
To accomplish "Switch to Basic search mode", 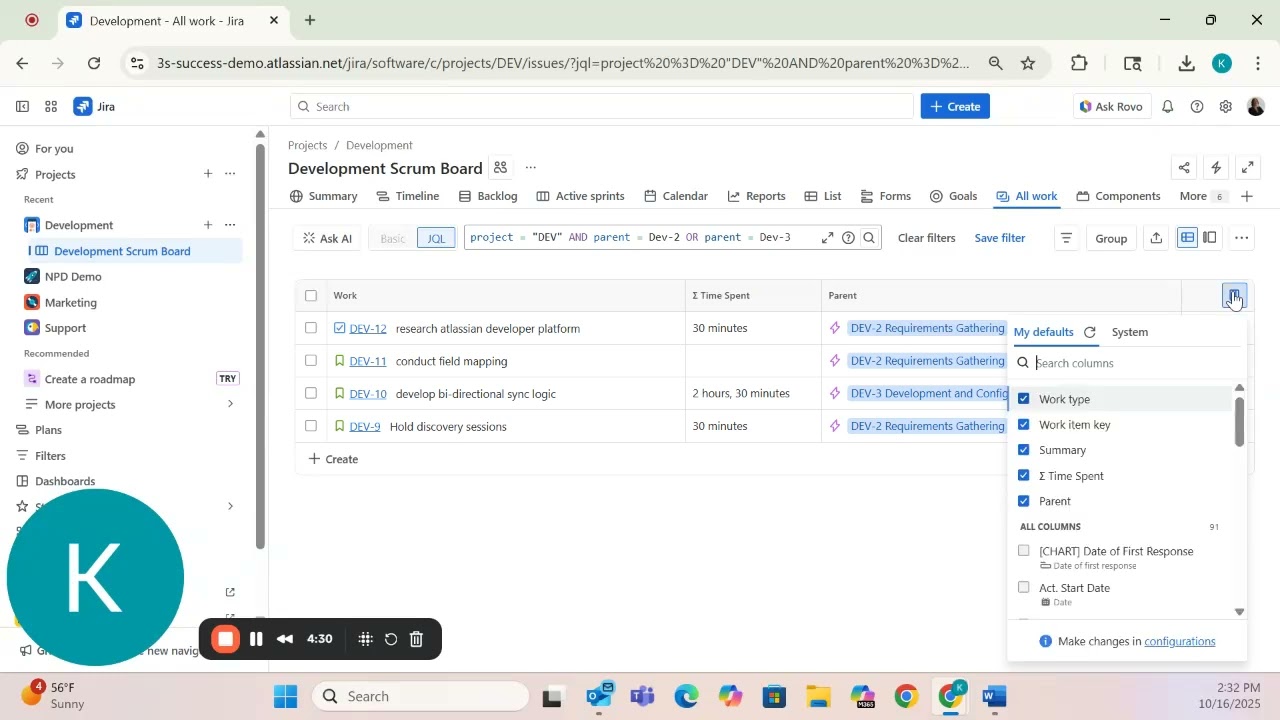I will 393,238.
